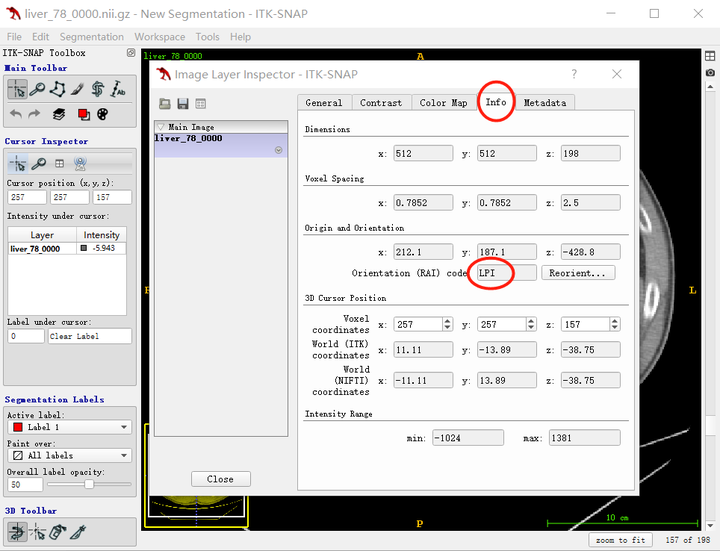Collapse the Main Image layer group
This screenshot has height=551, width=720.
point(161,127)
